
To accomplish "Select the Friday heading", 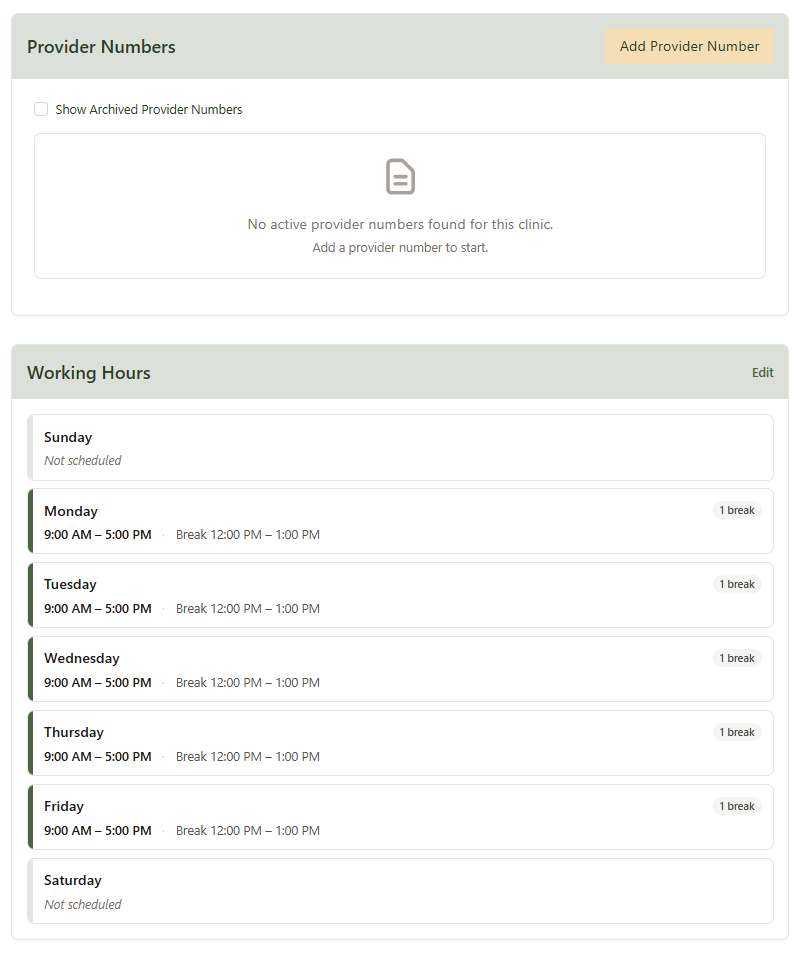I will coord(64,807).
